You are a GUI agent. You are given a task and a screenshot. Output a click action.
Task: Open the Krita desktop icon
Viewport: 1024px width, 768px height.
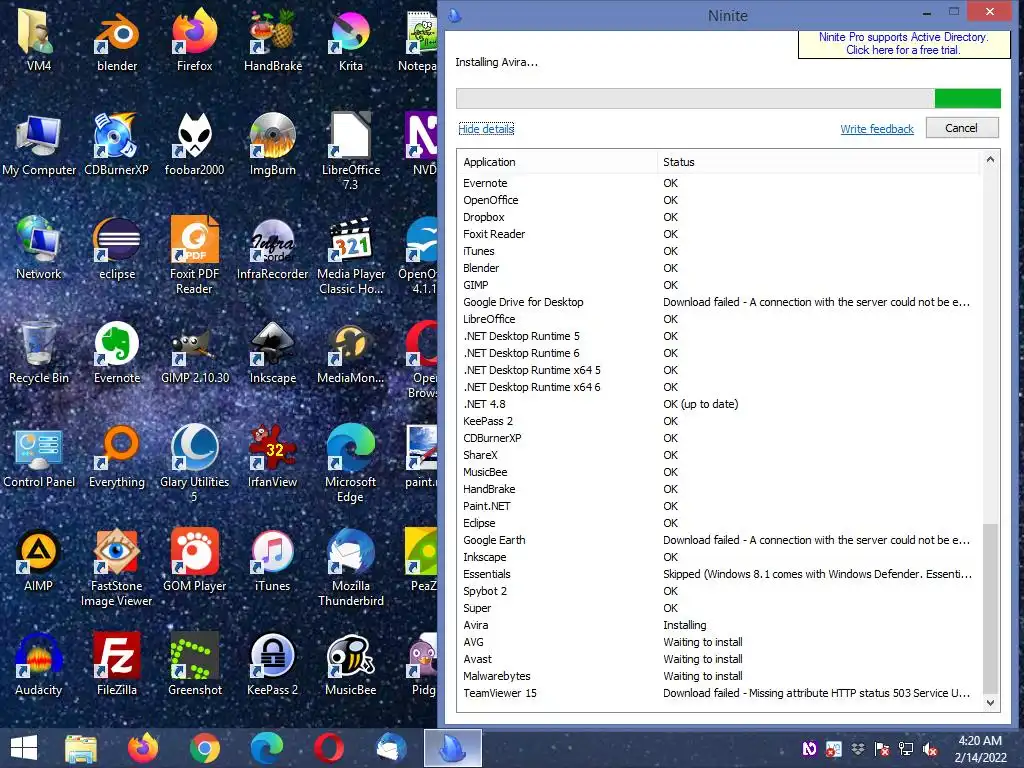[x=351, y=40]
